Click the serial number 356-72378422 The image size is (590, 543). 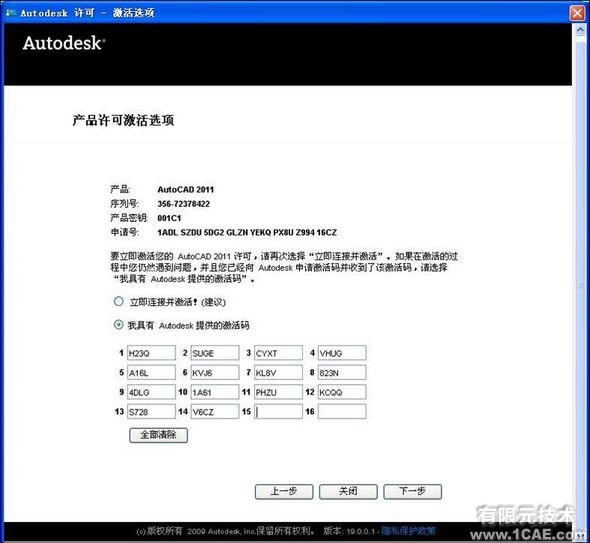[x=184, y=204]
